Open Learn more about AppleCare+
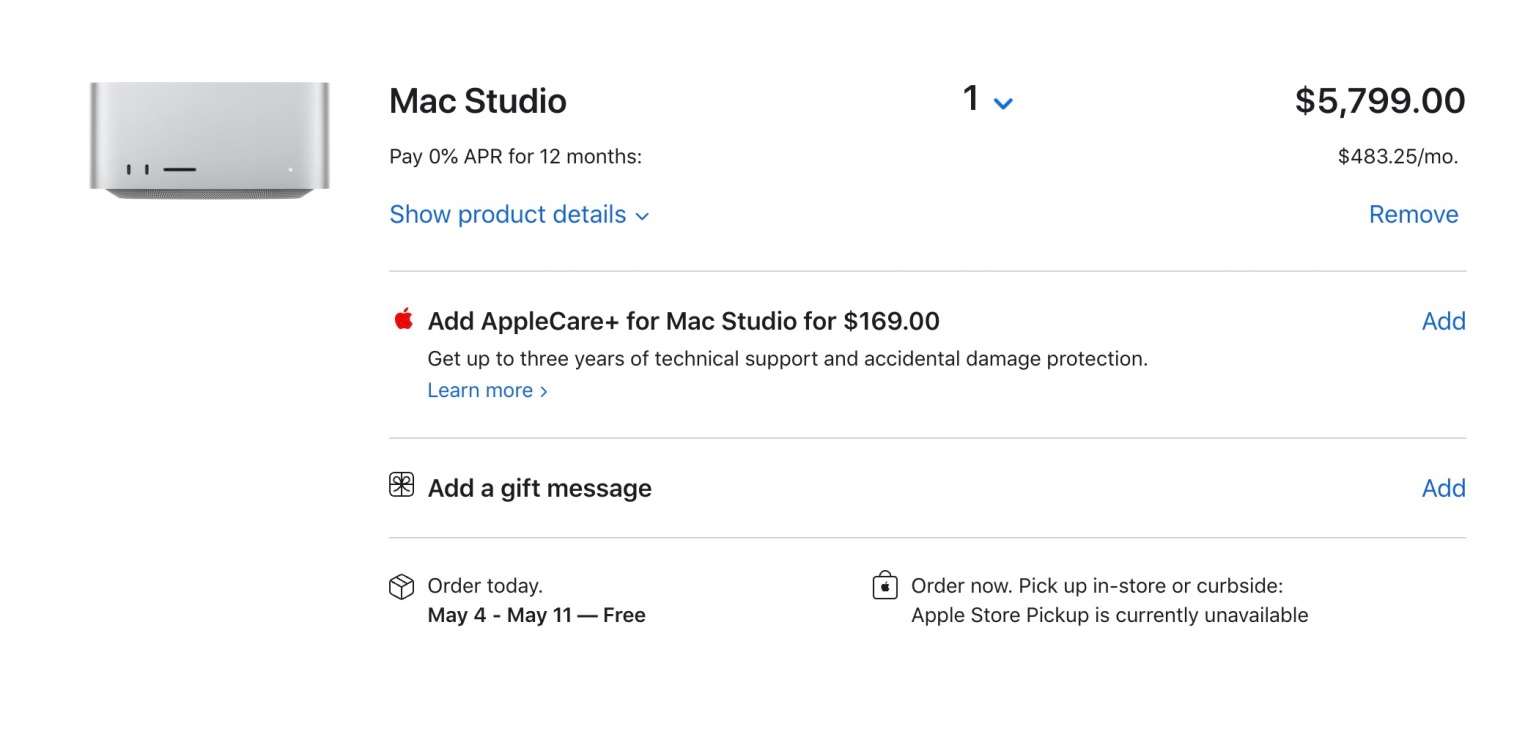1536x729 pixels. tap(480, 391)
